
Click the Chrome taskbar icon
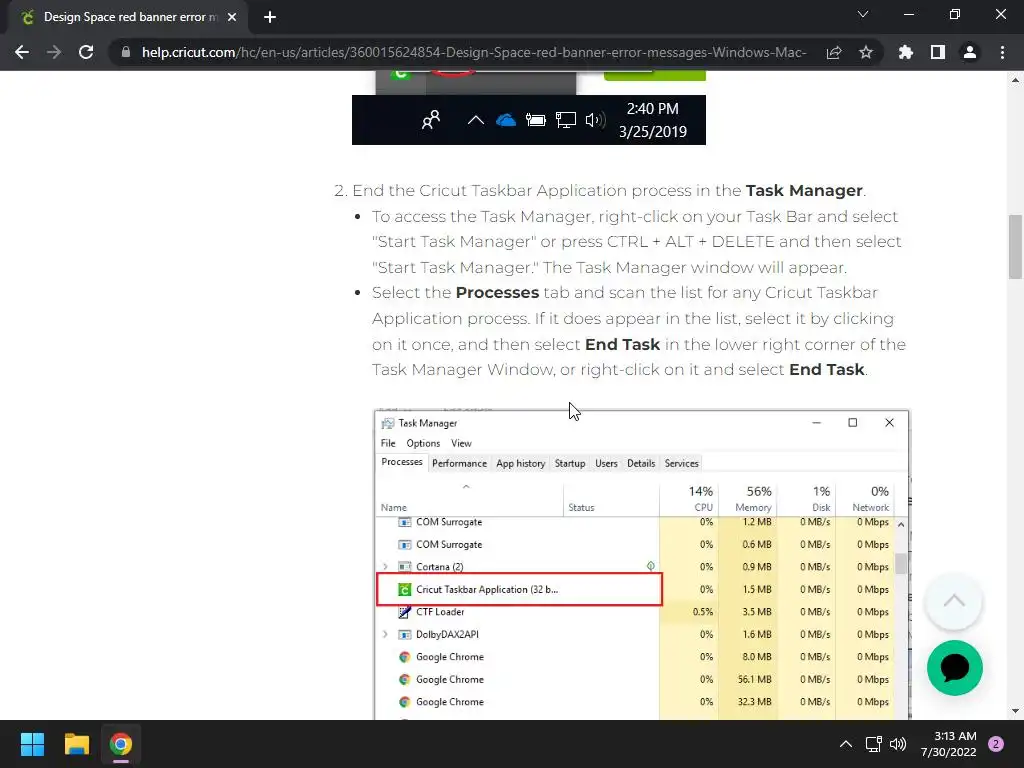coord(121,744)
